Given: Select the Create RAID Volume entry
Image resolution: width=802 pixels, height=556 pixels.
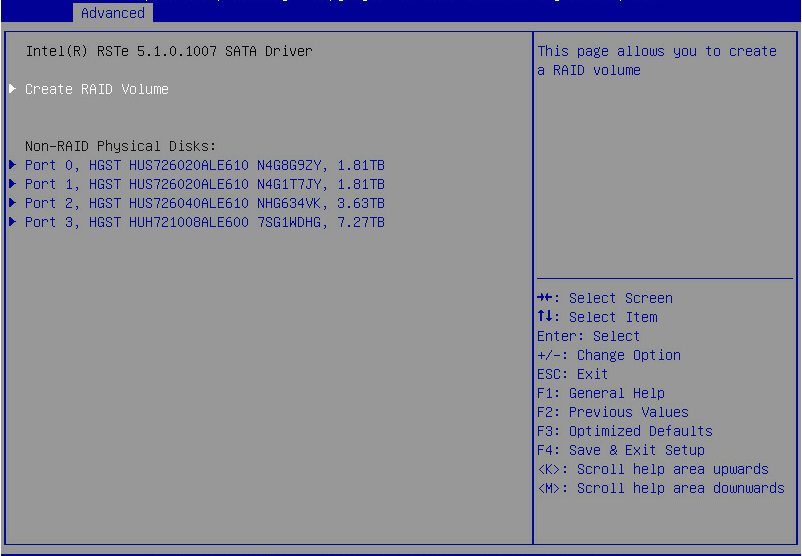Looking at the screenshot, I should pos(97,89).
